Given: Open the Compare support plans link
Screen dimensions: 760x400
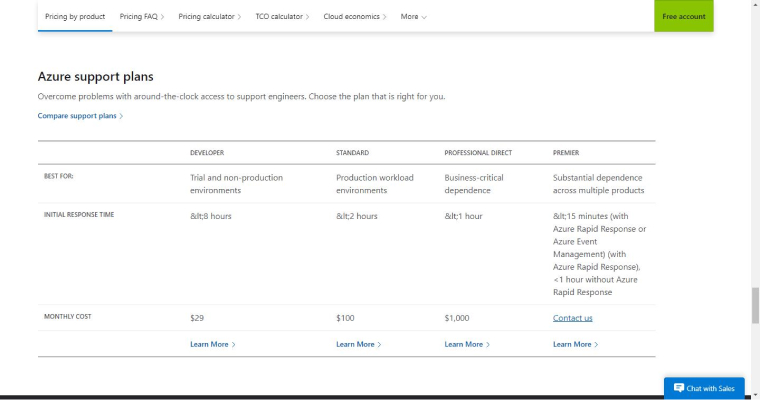Looking at the screenshot, I should click(80, 116).
